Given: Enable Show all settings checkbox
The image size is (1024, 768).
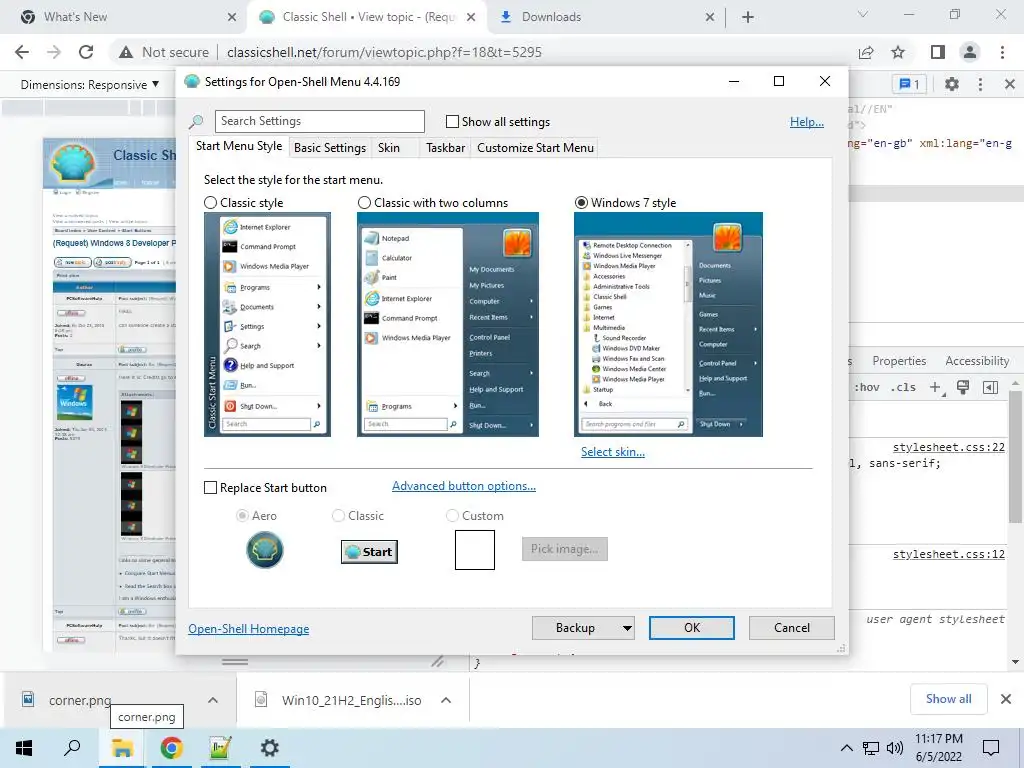Looking at the screenshot, I should click(x=452, y=121).
